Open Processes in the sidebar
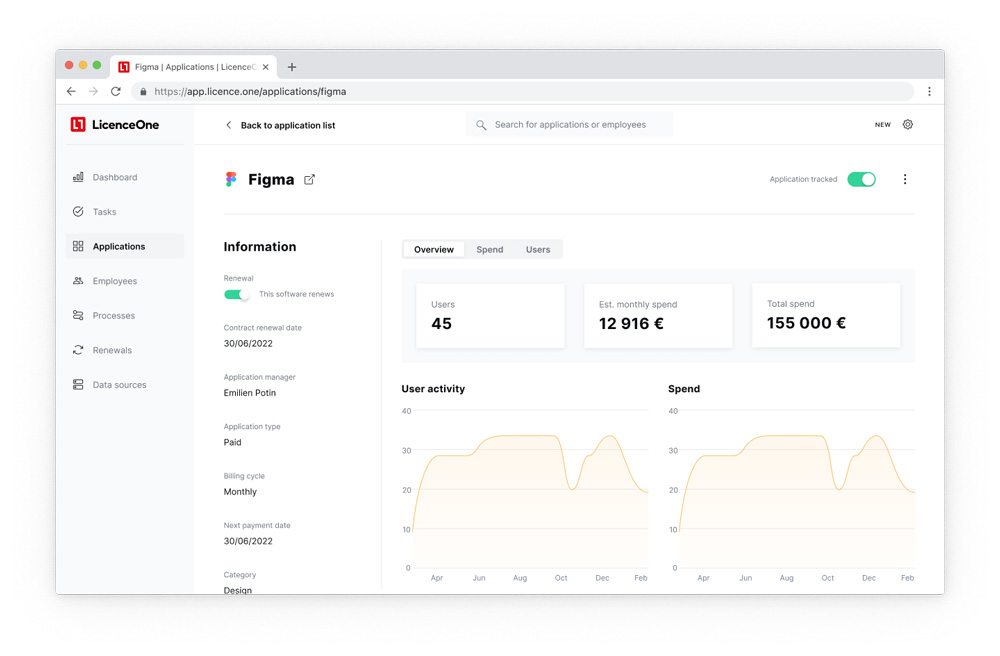This screenshot has width=1000, height=656. (124, 316)
